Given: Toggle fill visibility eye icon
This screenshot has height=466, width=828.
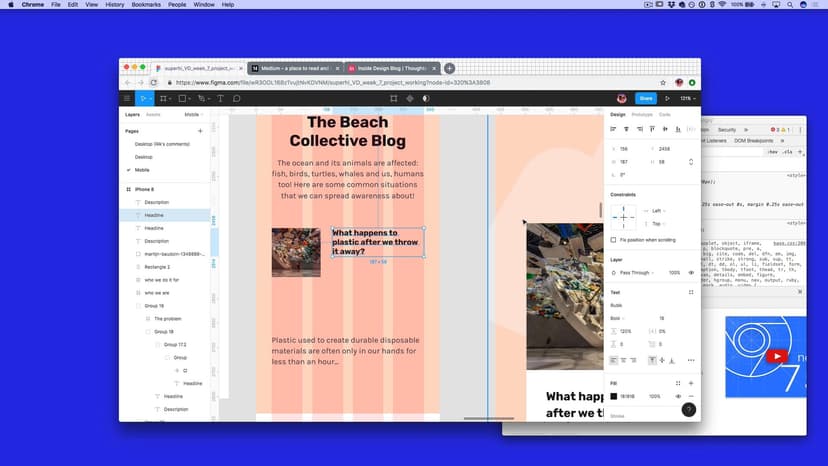Looking at the screenshot, I should point(678,396).
